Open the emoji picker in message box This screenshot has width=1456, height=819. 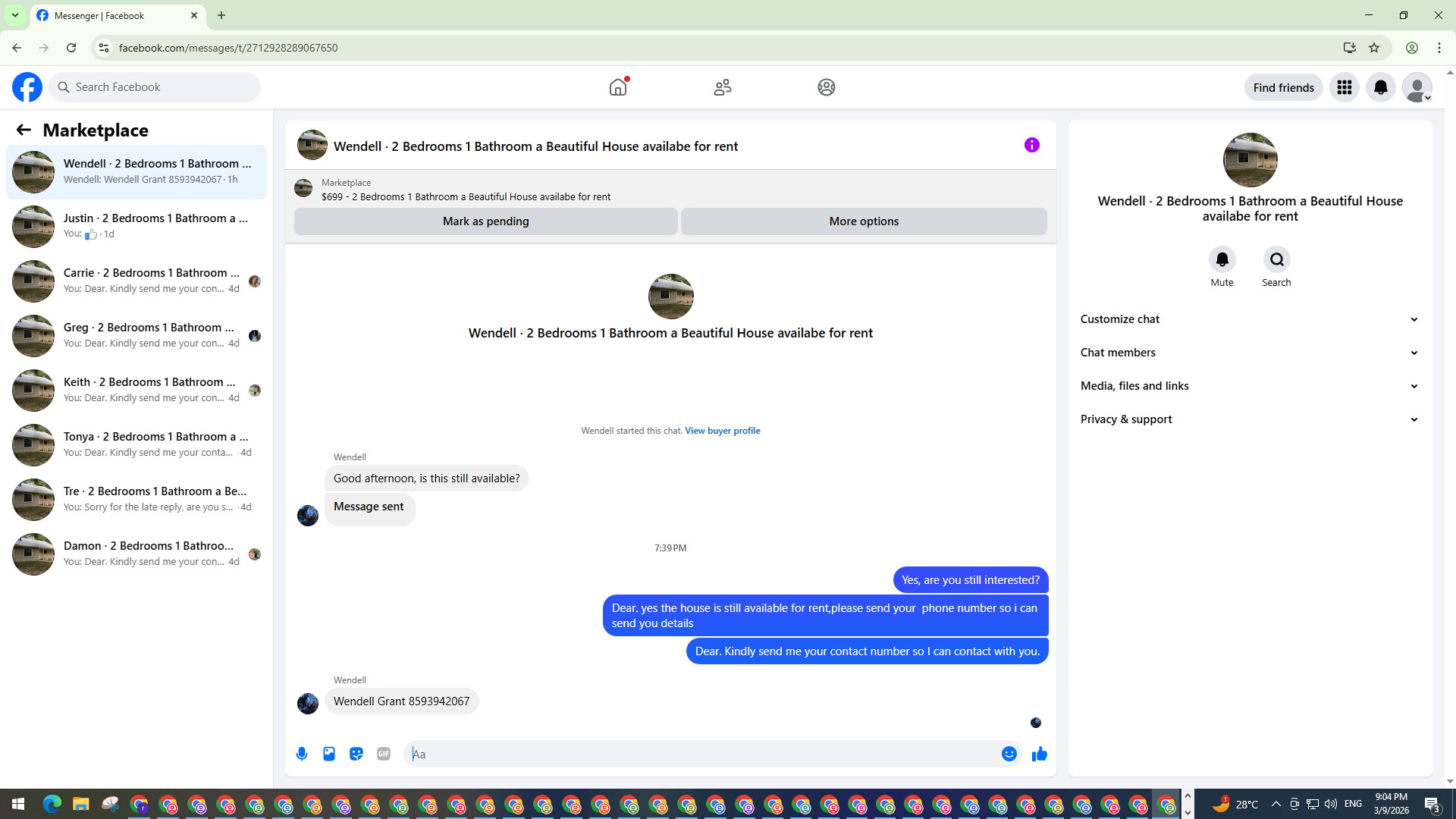click(1009, 754)
